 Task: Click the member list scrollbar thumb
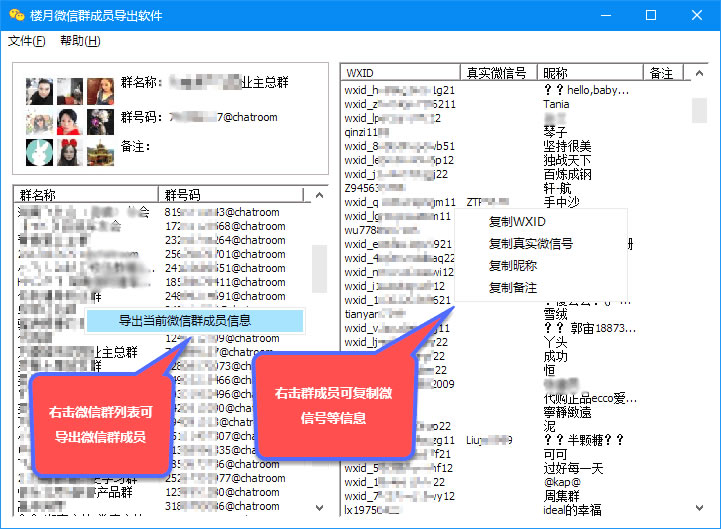pos(699,110)
